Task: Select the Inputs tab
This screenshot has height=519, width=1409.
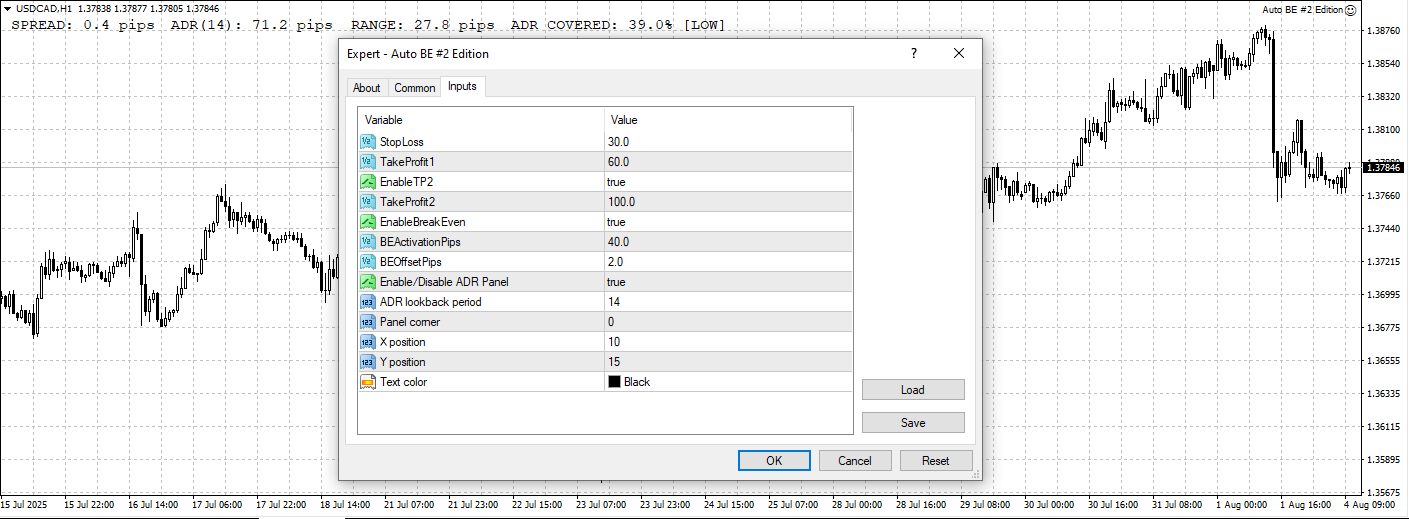Action: [x=462, y=87]
